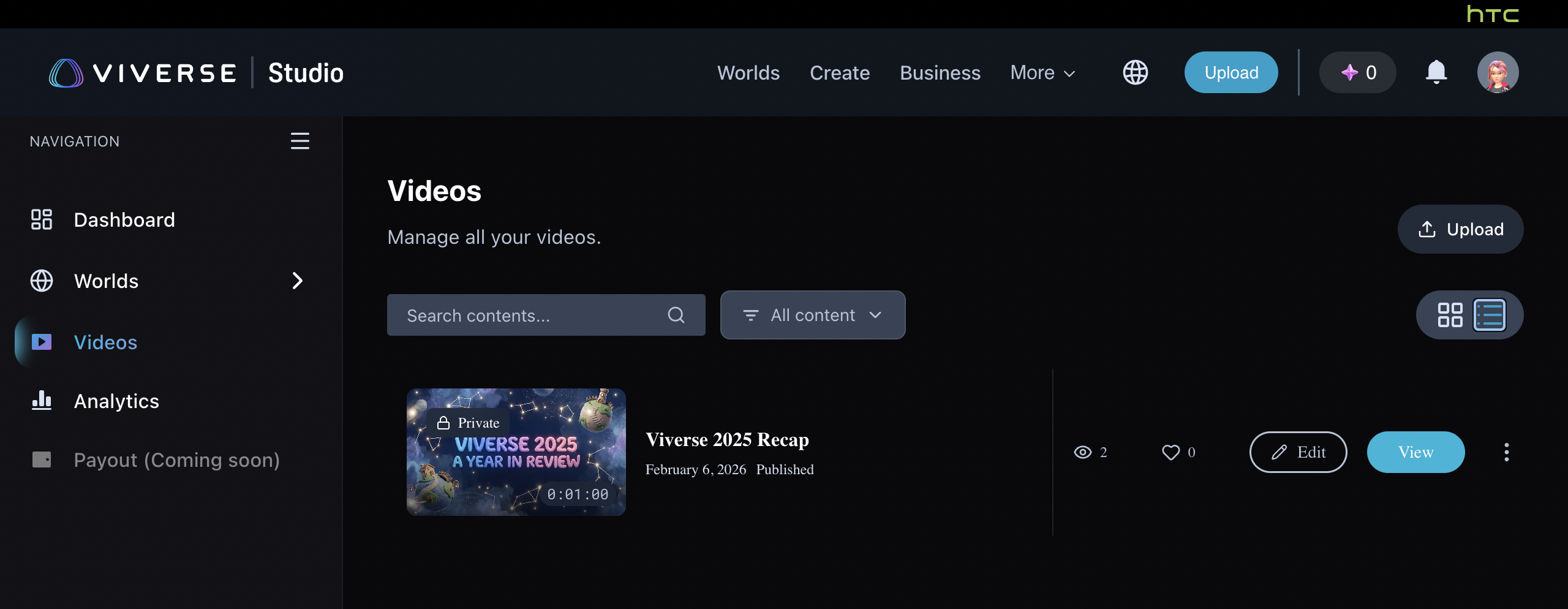Click the VIVERSE logo
The height and width of the screenshot is (609, 1568).
pyautogui.click(x=143, y=73)
